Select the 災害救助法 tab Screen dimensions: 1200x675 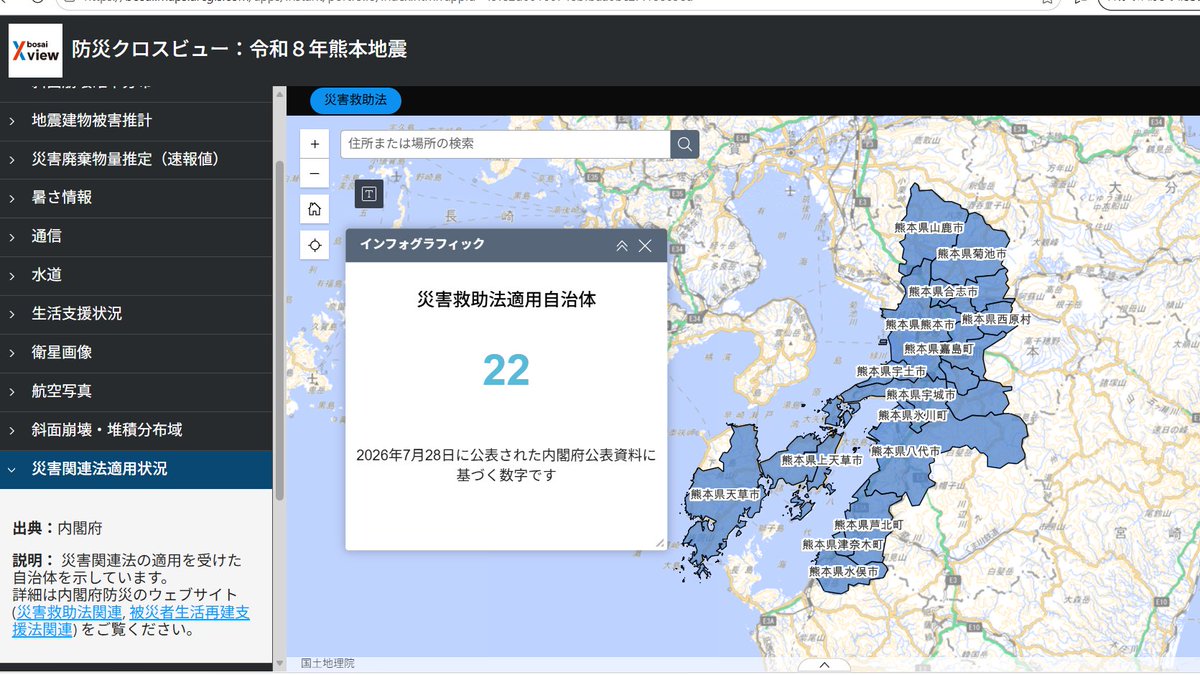[355, 99]
